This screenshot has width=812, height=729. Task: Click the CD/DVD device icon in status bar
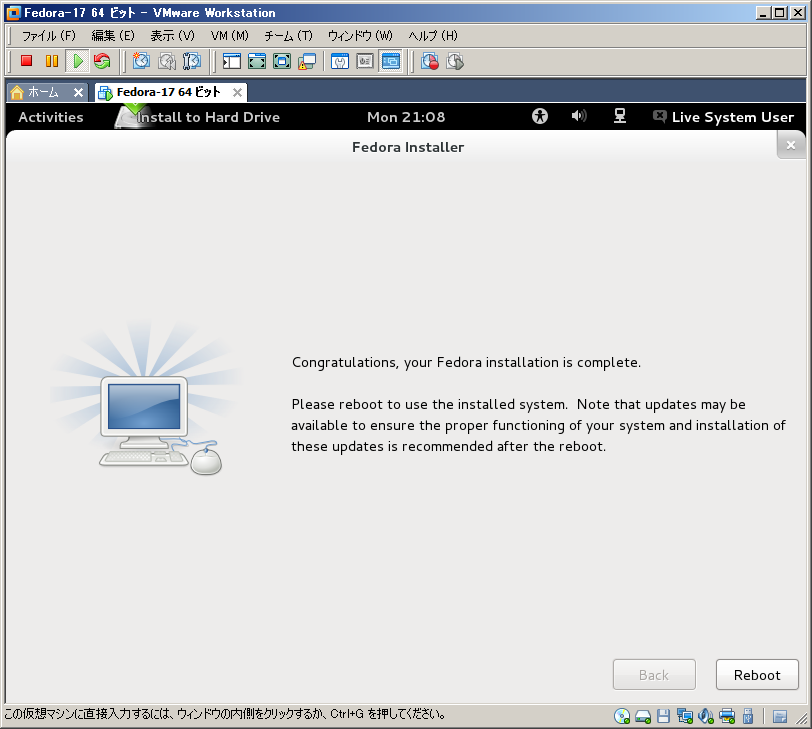click(622, 716)
